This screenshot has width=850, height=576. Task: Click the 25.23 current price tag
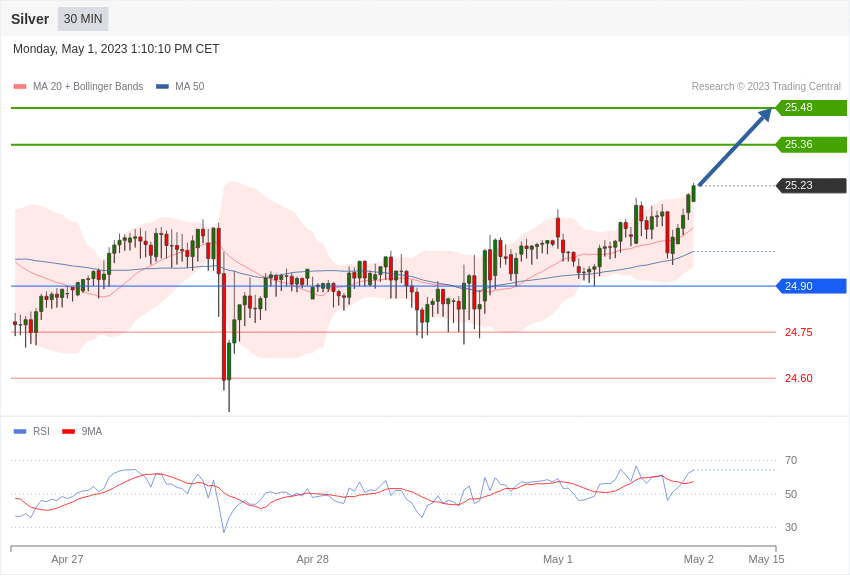coord(811,186)
